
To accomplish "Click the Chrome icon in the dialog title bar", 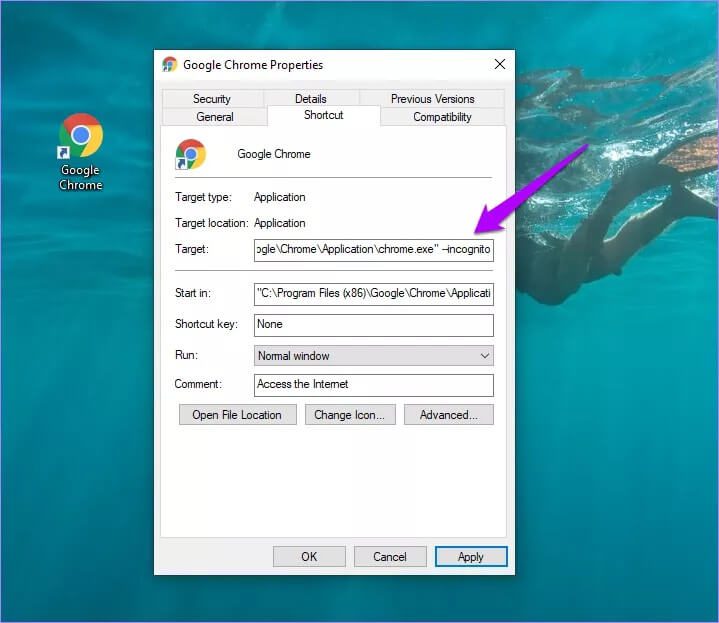I will (170, 65).
